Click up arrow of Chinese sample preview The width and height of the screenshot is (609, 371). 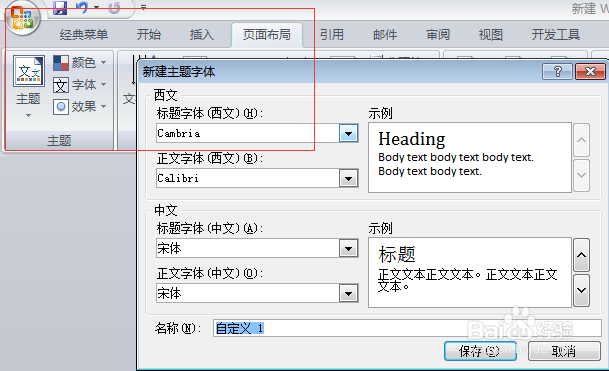click(x=581, y=255)
